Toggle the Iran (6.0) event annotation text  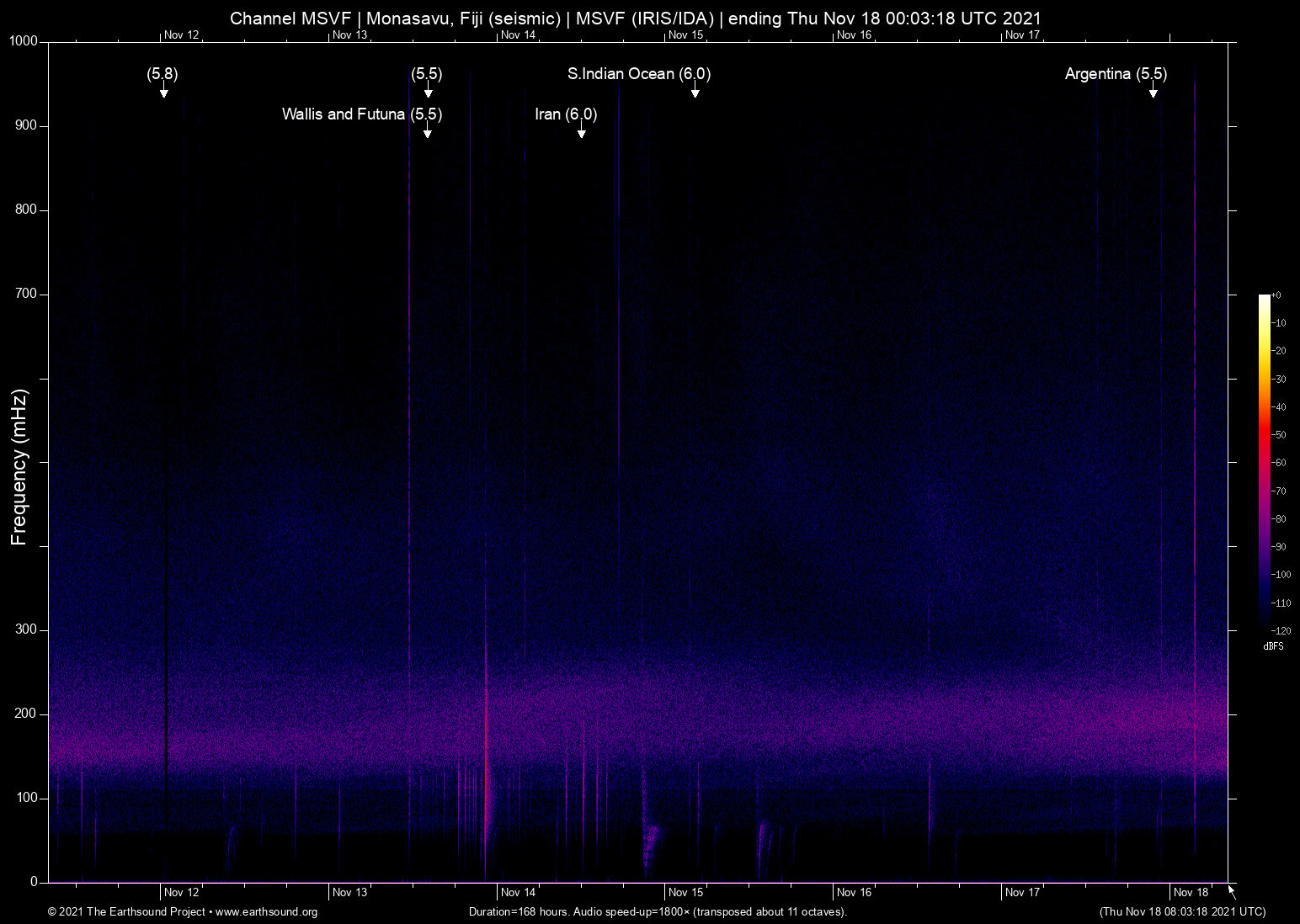coord(565,114)
